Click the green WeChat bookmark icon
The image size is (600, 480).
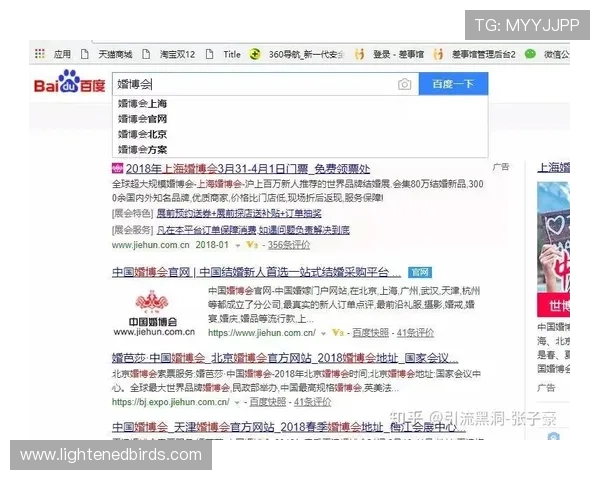[530, 54]
